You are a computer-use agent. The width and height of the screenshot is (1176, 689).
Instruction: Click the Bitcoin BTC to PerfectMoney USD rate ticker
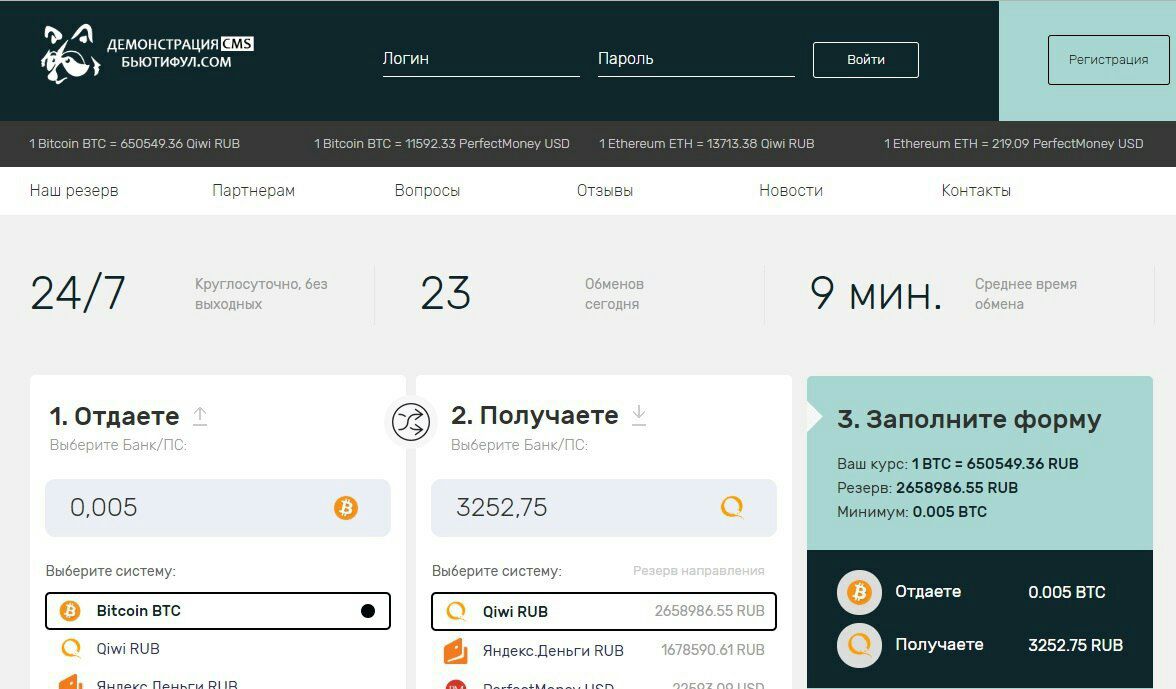point(442,143)
